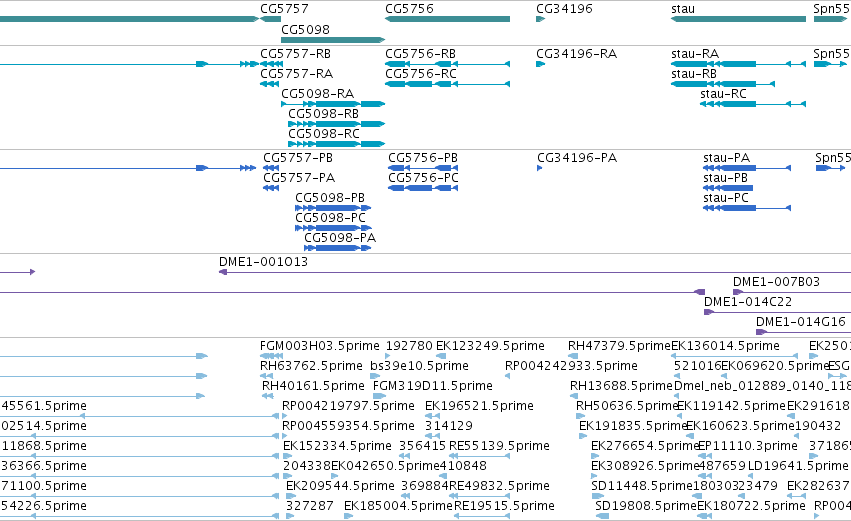This screenshot has width=851, height=521.
Task: Click EST RE55139.5prime
Action: click(x=499, y=447)
